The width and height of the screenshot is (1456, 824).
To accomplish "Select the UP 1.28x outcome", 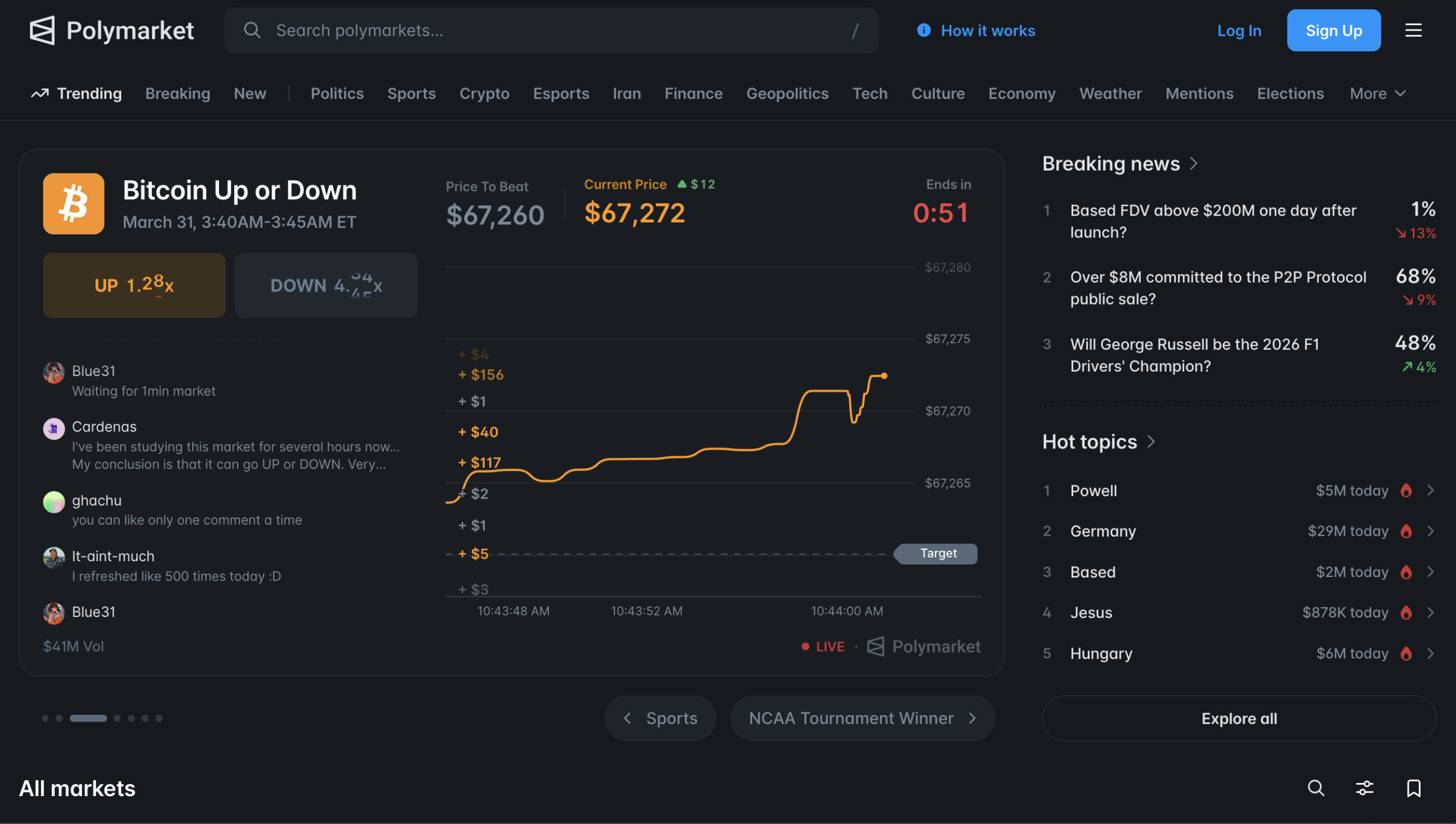I will pyautogui.click(x=134, y=285).
